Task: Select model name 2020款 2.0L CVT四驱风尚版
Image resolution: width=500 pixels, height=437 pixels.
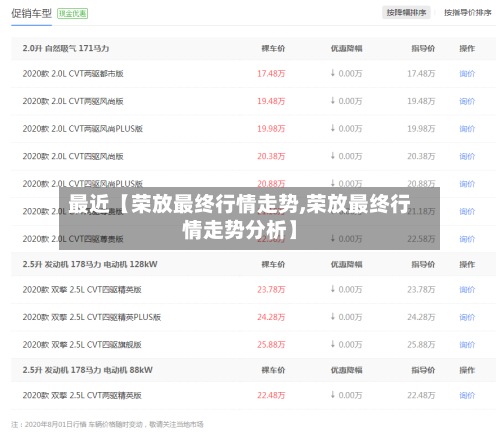Action: [73, 157]
